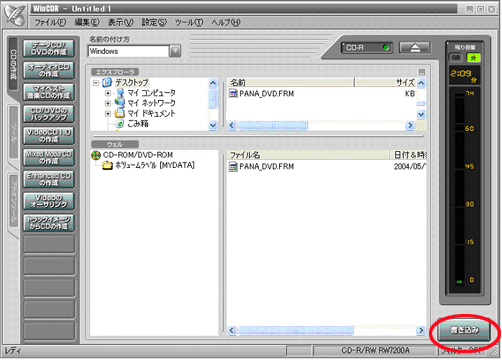Click the 書き込み write button

[464, 331]
